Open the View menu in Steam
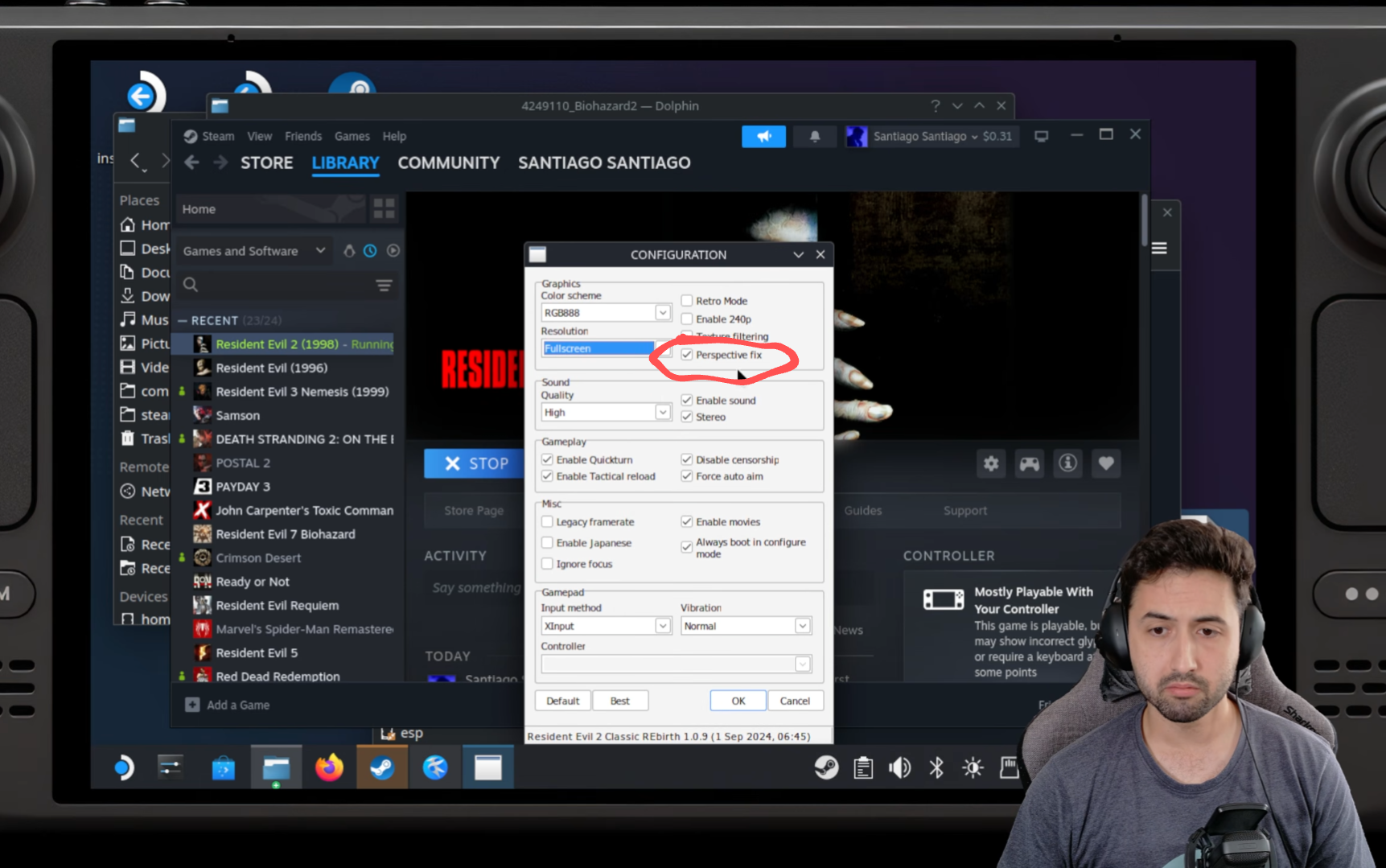 [260, 137]
